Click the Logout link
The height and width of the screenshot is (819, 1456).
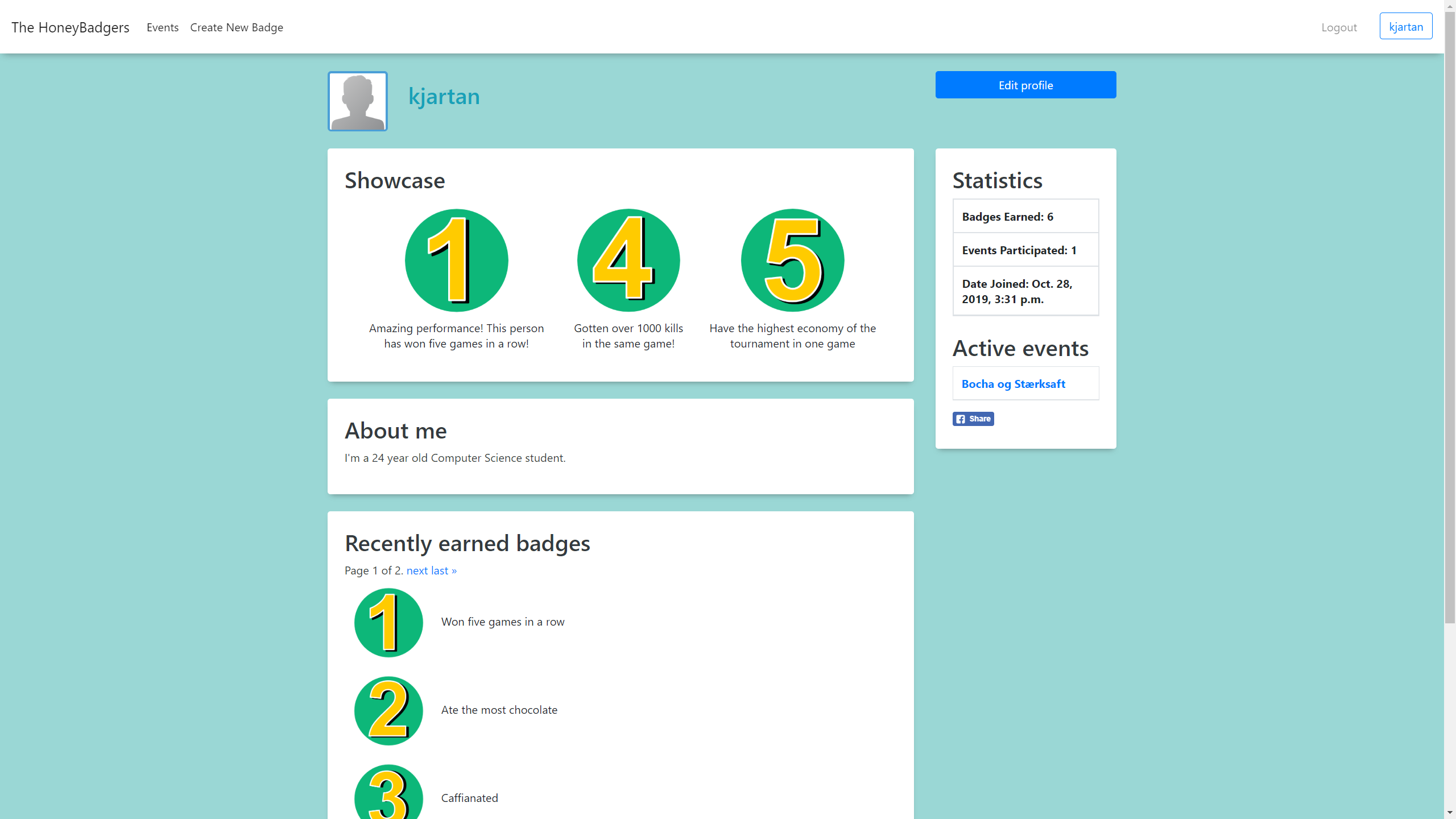coord(1339,27)
